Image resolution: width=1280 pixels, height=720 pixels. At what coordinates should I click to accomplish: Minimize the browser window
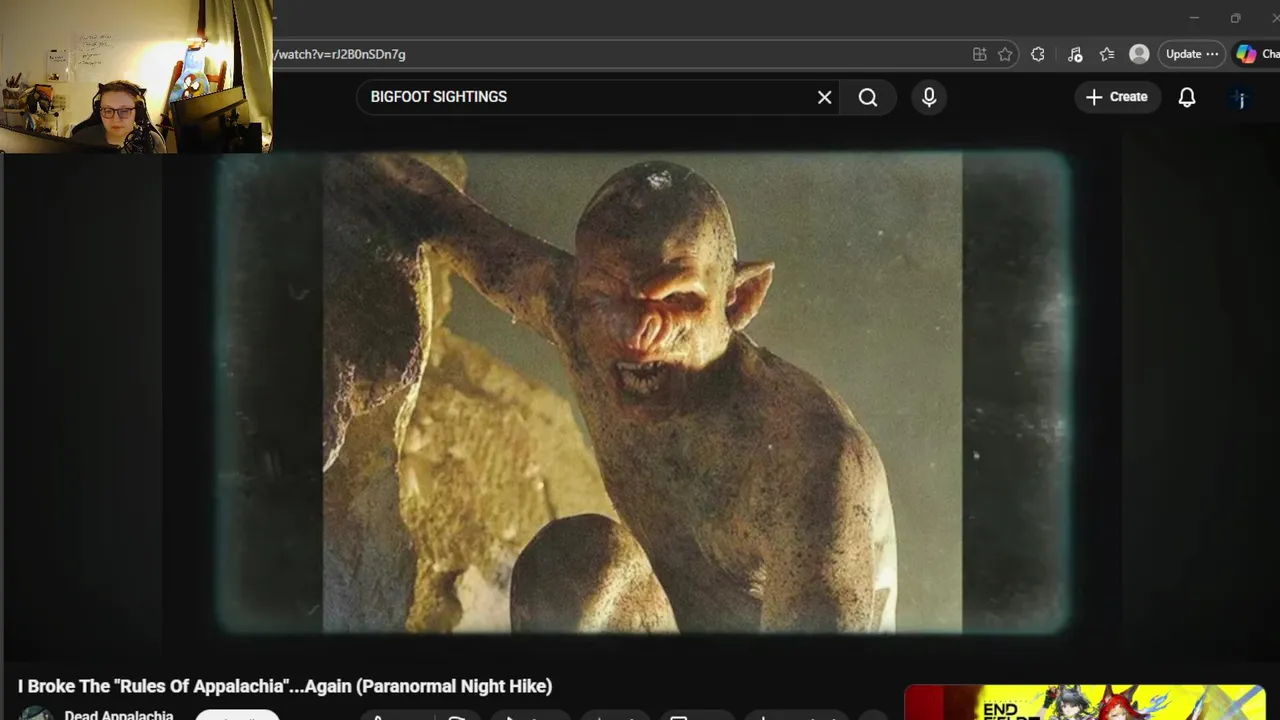click(x=1194, y=18)
